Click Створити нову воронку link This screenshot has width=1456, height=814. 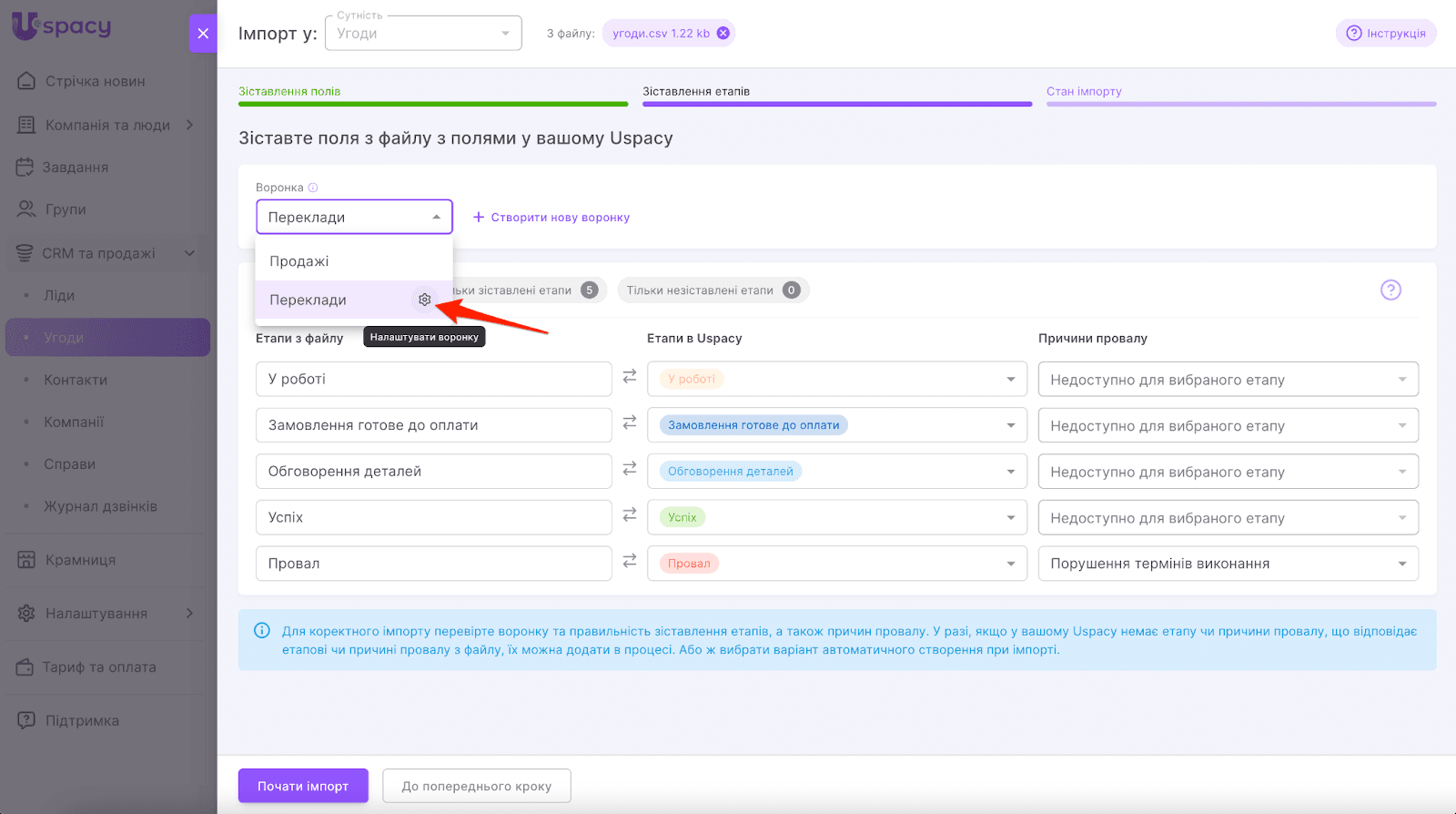(x=551, y=218)
